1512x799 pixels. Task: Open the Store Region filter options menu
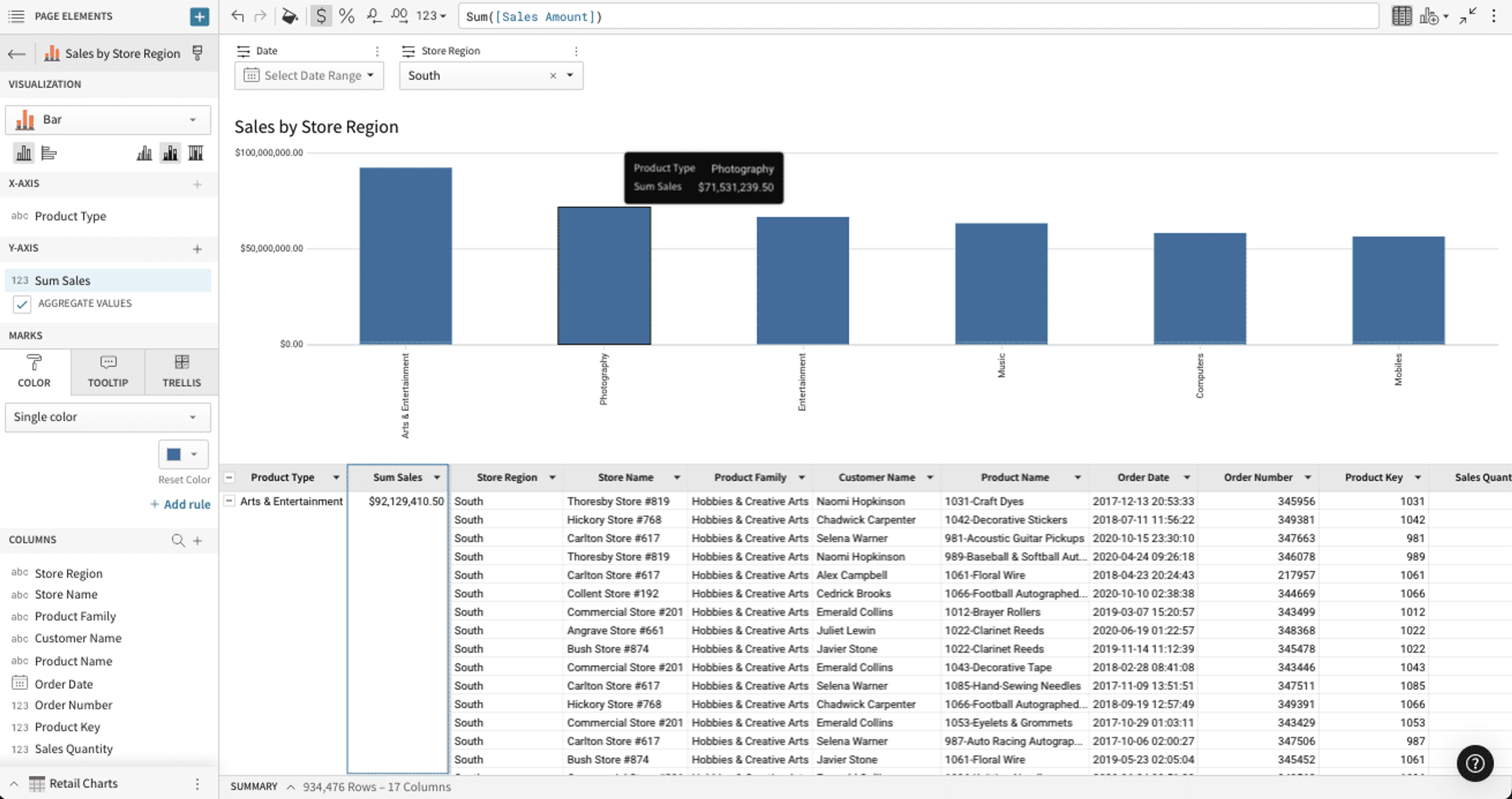click(x=576, y=51)
